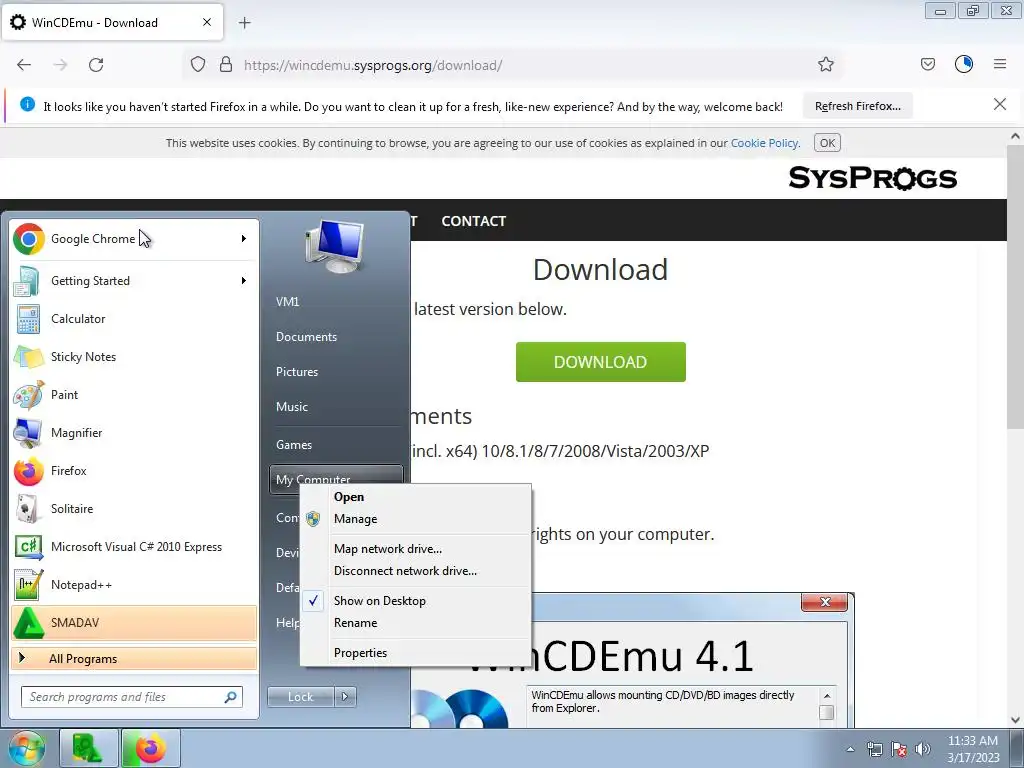The height and width of the screenshot is (768, 1024).
Task: Open shutdown options arrow next to Lock
Action: coord(345,697)
